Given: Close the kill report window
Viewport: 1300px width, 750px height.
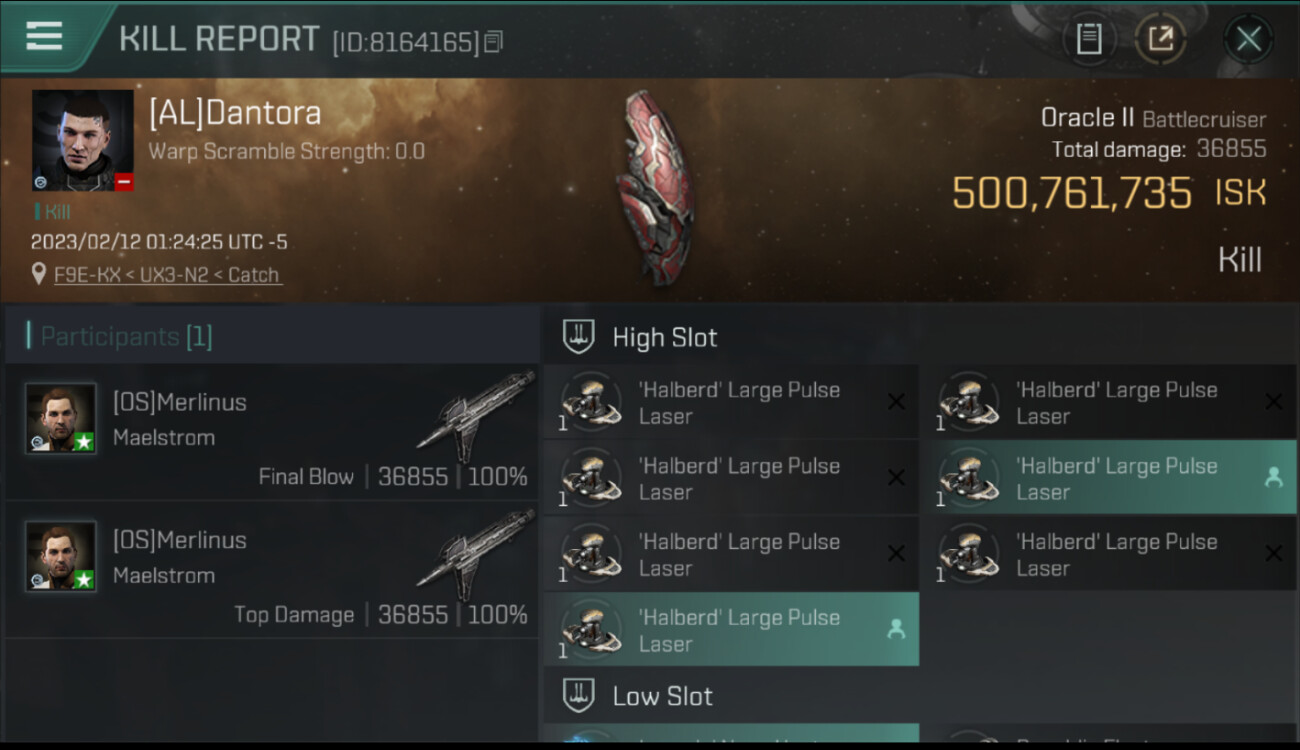Looking at the screenshot, I should pyautogui.click(x=1248, y=39).
